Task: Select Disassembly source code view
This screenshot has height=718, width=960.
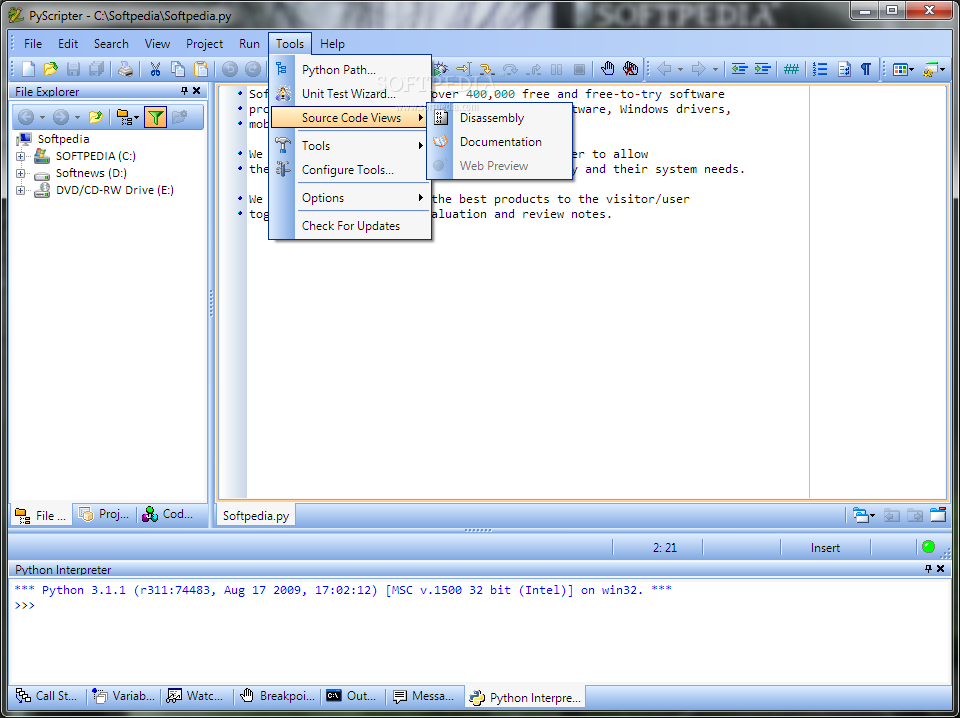Action: coord(500,118)
